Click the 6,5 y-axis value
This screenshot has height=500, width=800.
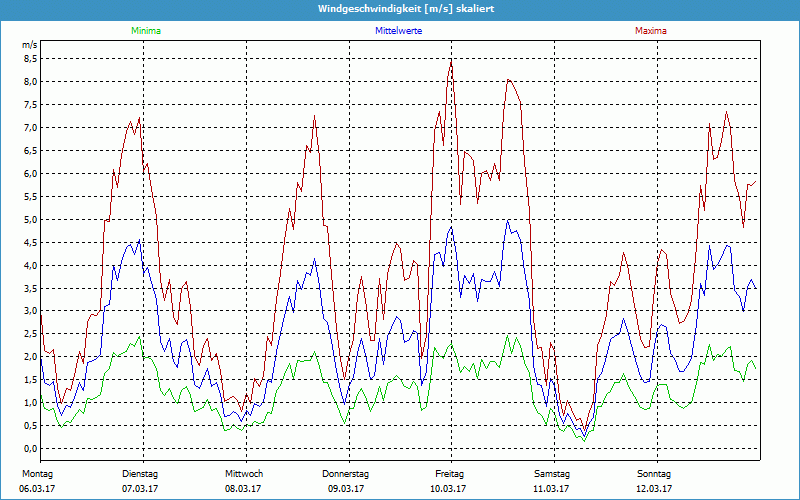click(31, 151)
